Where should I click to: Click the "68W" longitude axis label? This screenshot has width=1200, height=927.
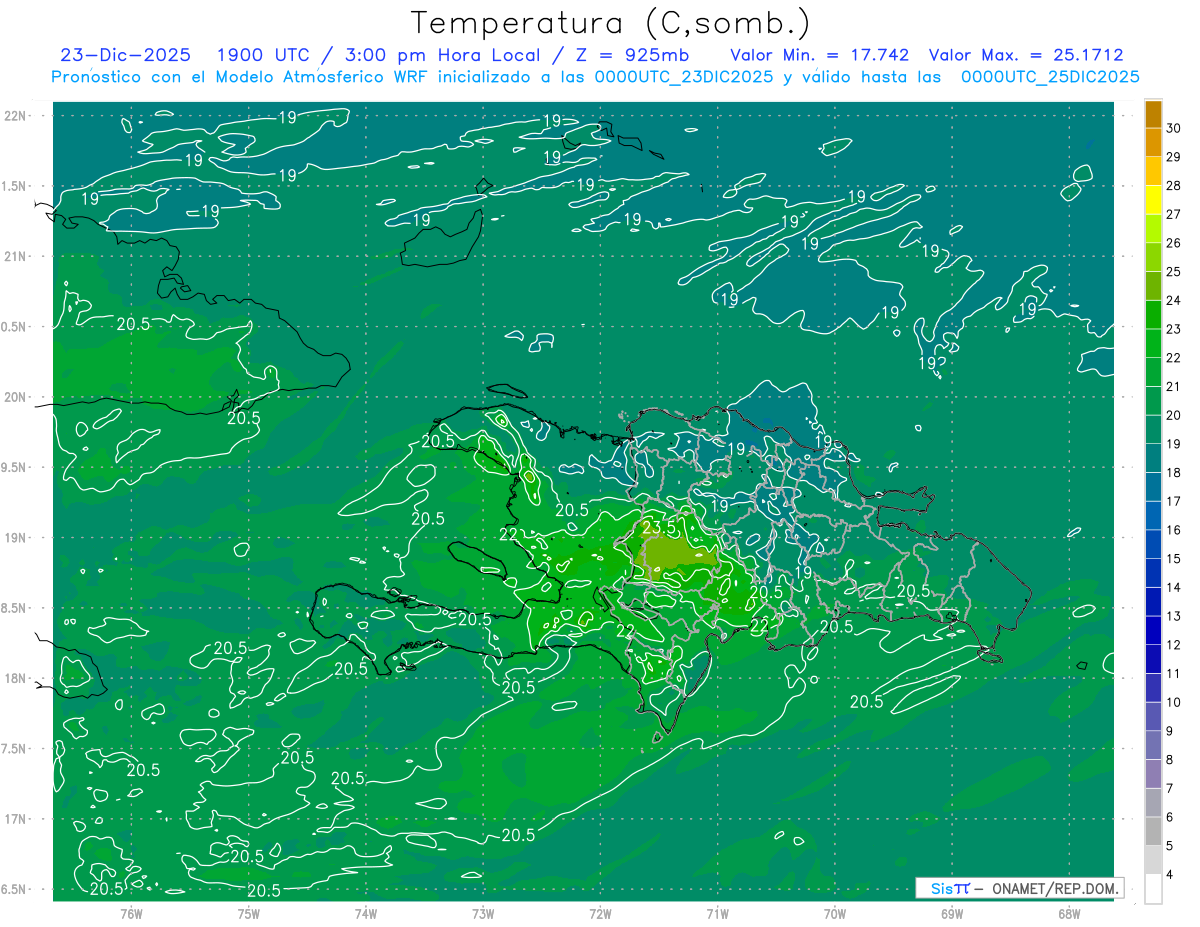[x=1069, y=914]
